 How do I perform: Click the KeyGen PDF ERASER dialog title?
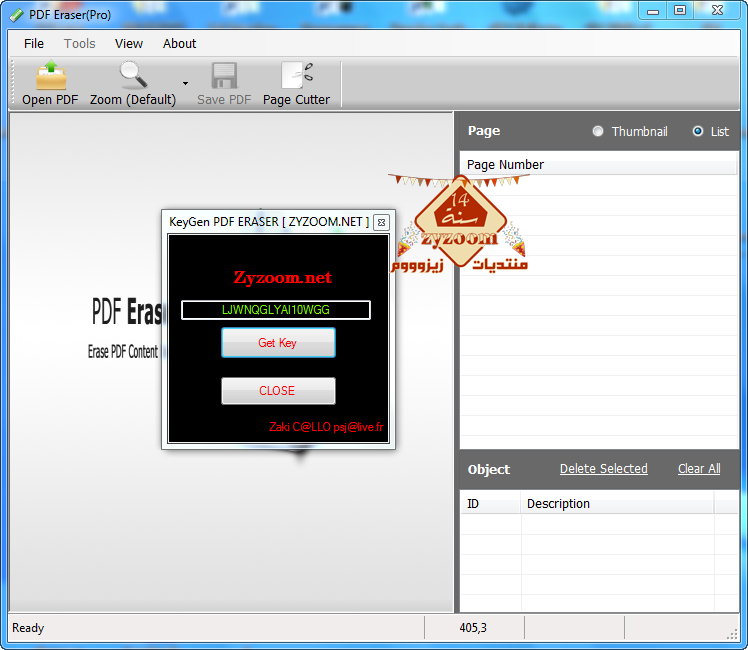coord(269,222)
